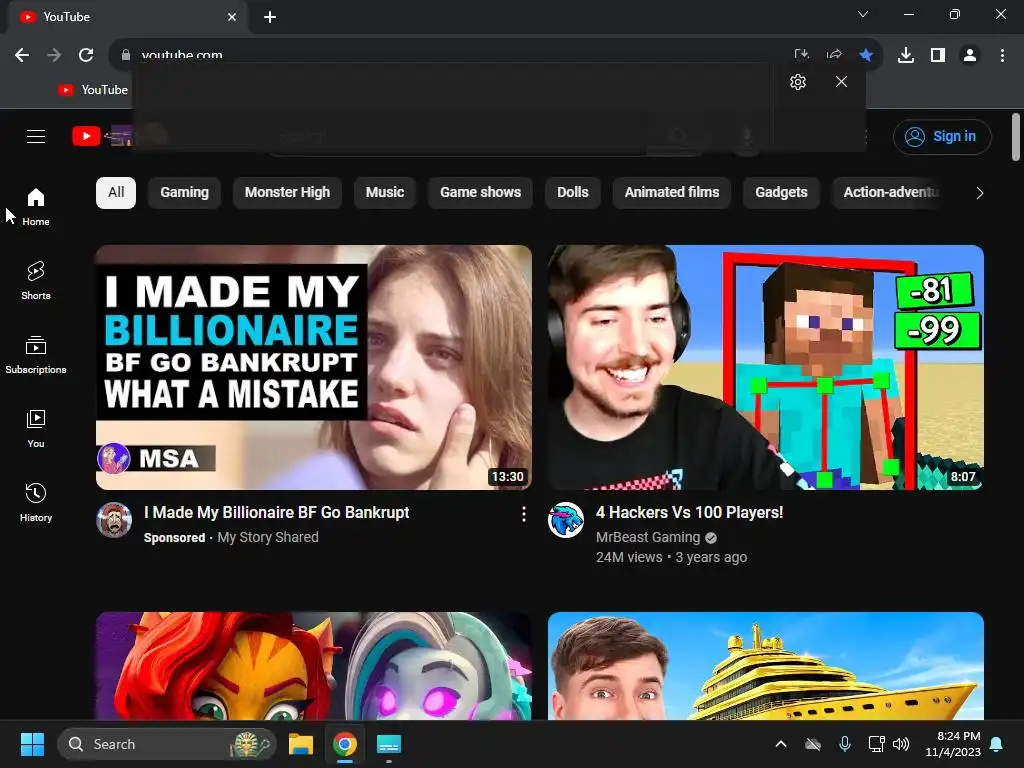The width and height of the screenshot is (1024, 768).
Task: Open the Billionaire BF sponsored video thumbnail
Action: pos(313,367)
